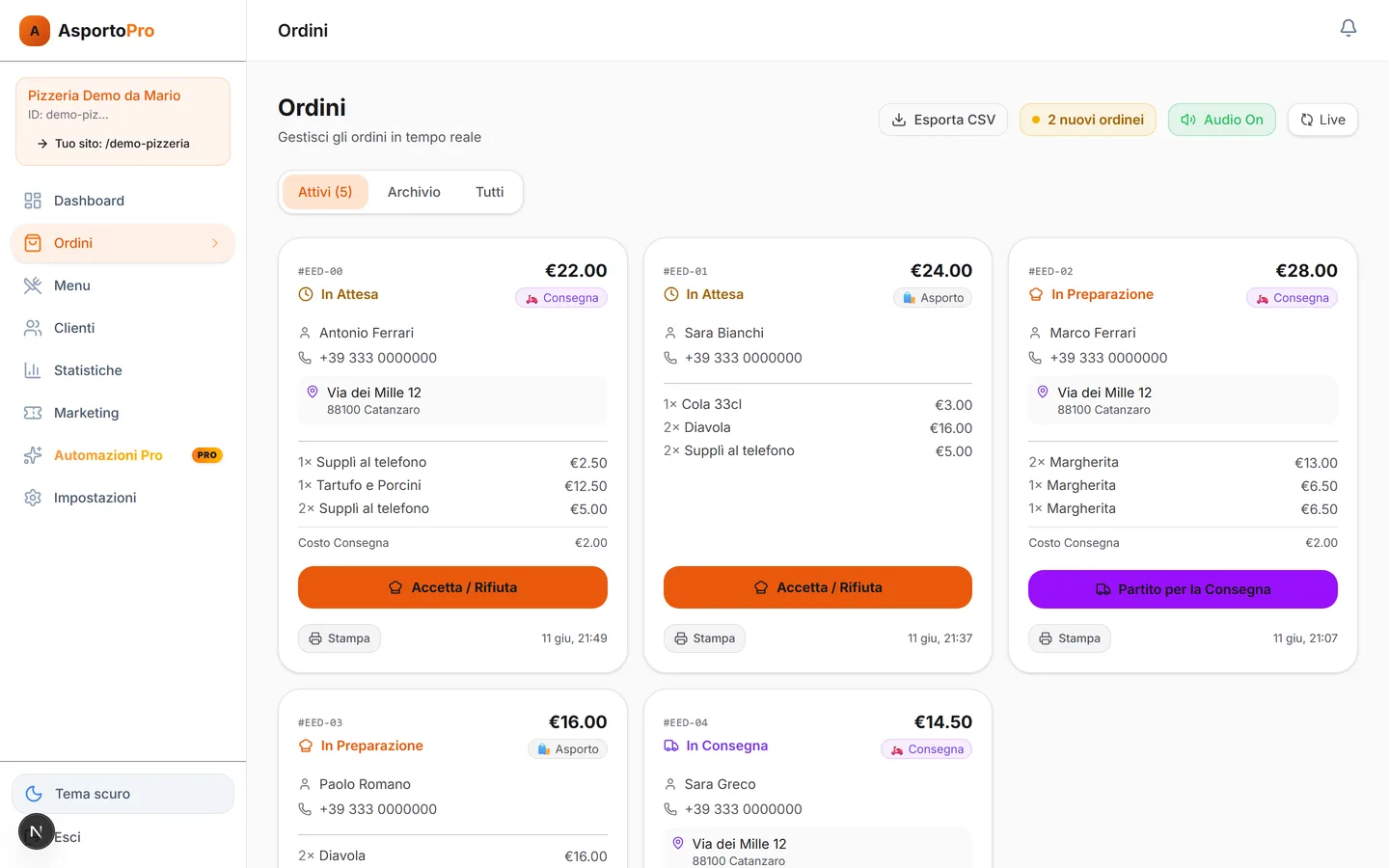Click the AsportoPro logo icon
The width and height of the screenshot is (1389, 868).
(35, 31)
